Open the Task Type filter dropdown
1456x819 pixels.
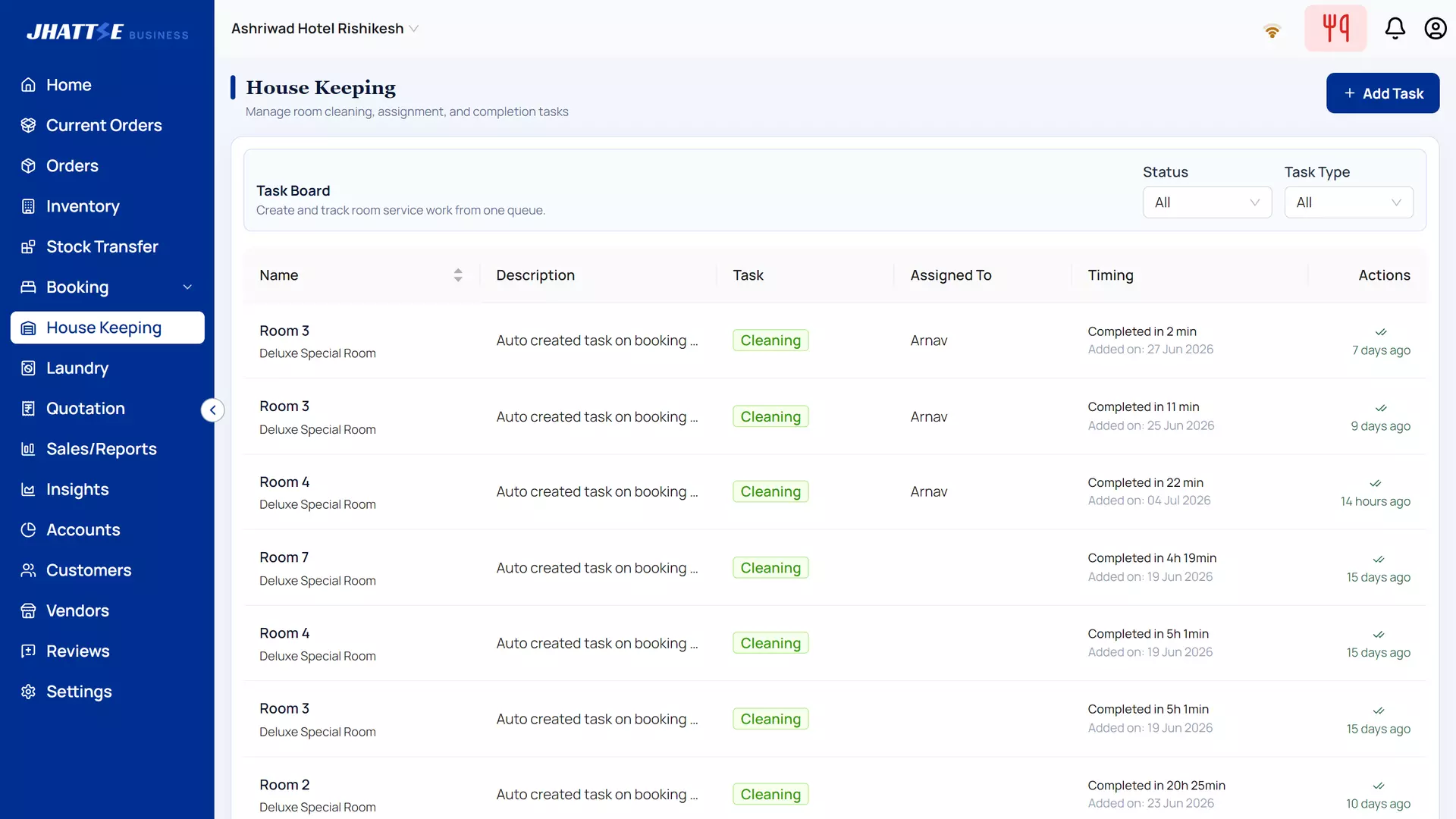pyautogui.click(x=1348, y=202)
